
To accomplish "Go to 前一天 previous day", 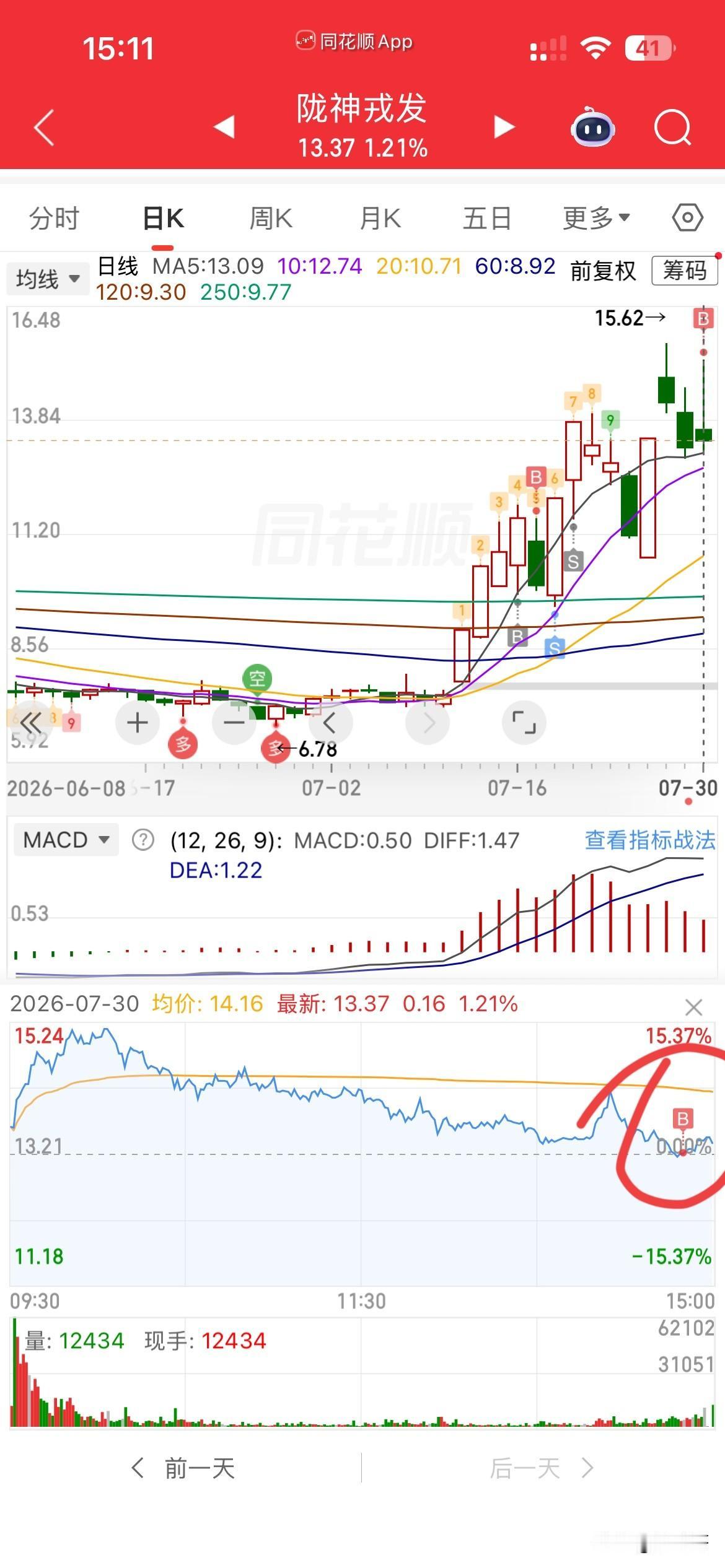I will [183, 1468].
